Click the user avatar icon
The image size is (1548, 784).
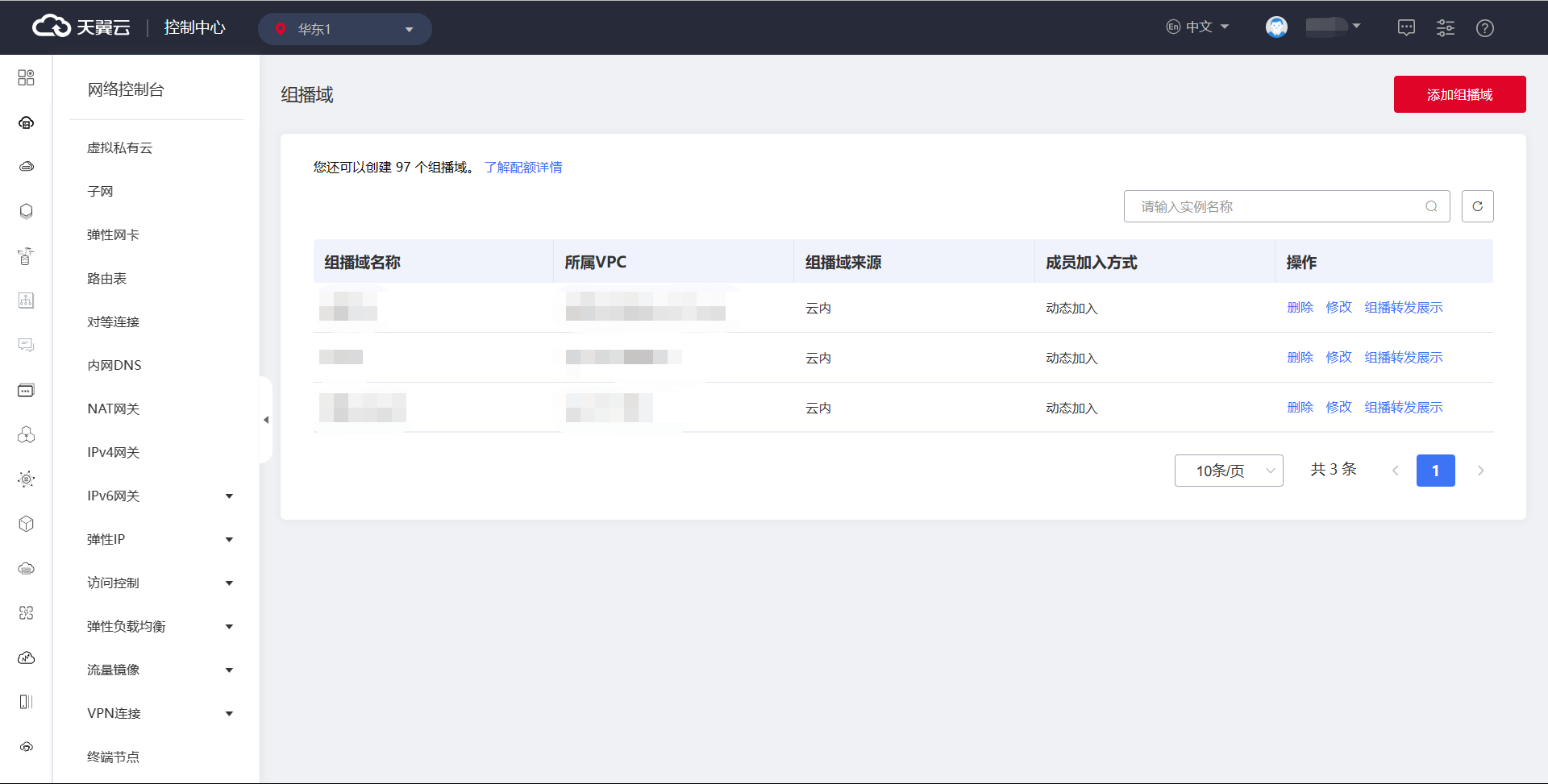point(1276,27)
